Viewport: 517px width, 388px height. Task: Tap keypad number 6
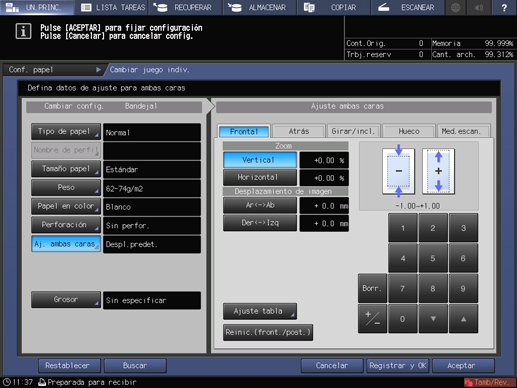(x=463, y=258)
